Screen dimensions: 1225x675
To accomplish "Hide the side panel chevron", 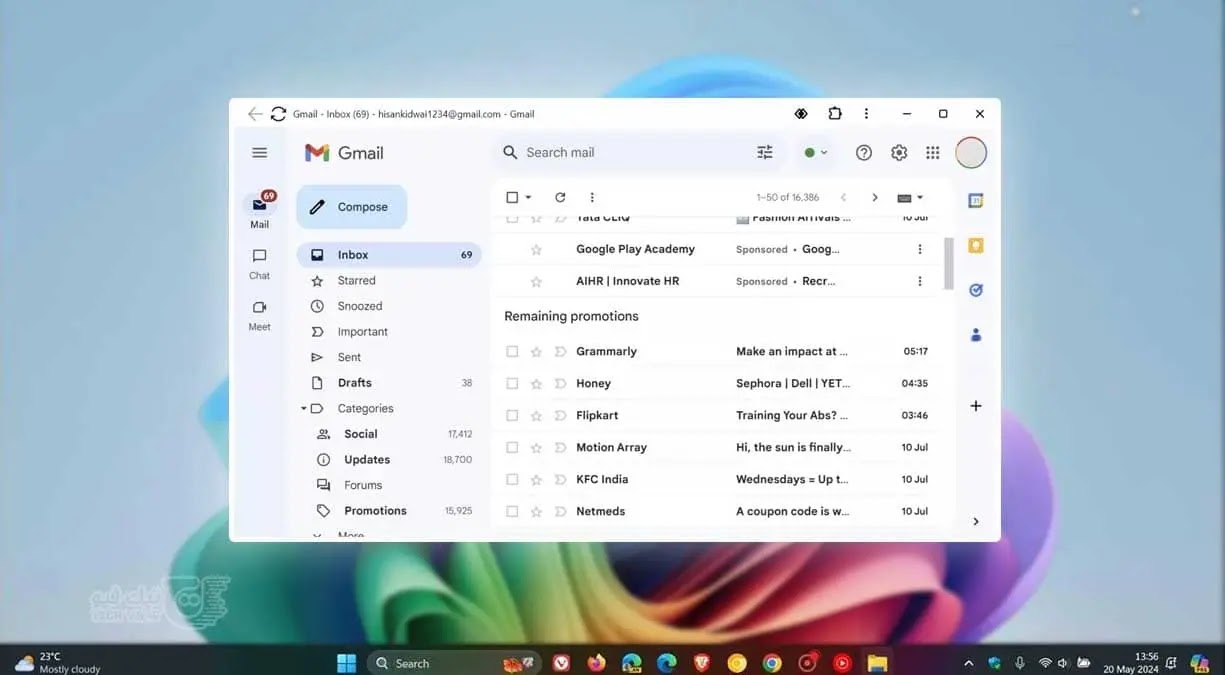I will (976, 521).
